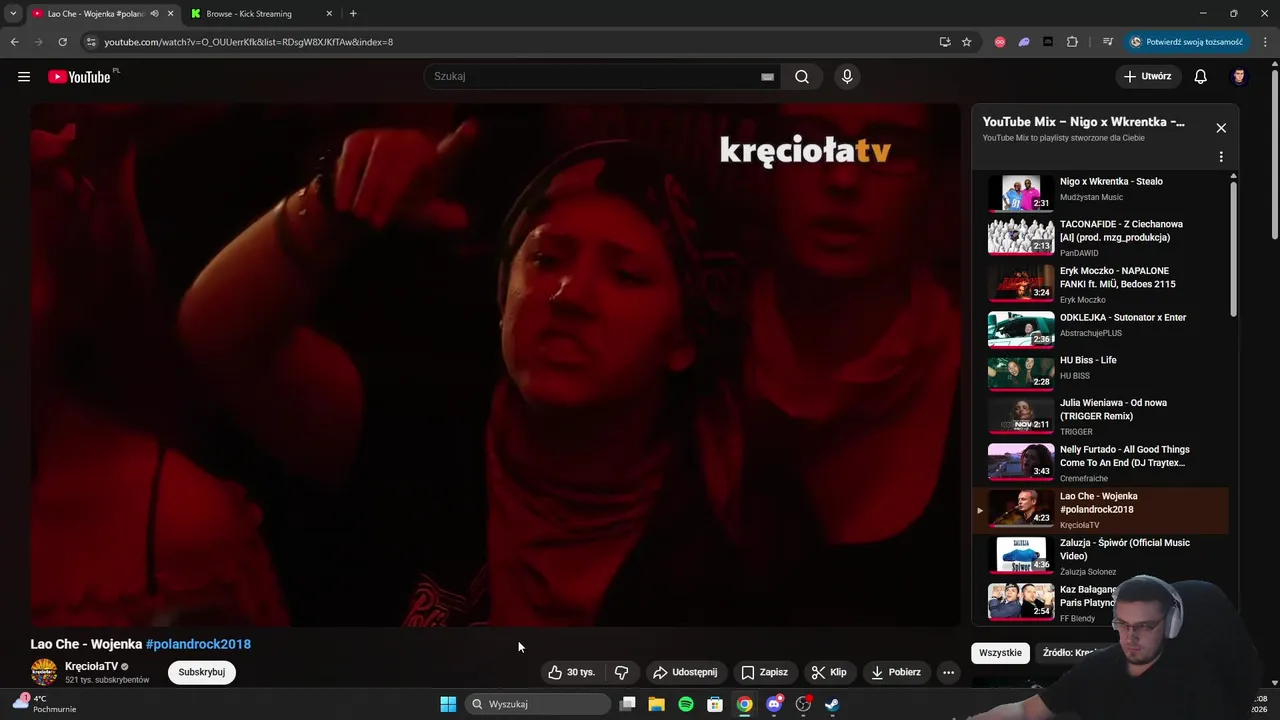1280x720 pixels.
Task: Open the weather widget on taskbar
Action: (x=45, y=704)
